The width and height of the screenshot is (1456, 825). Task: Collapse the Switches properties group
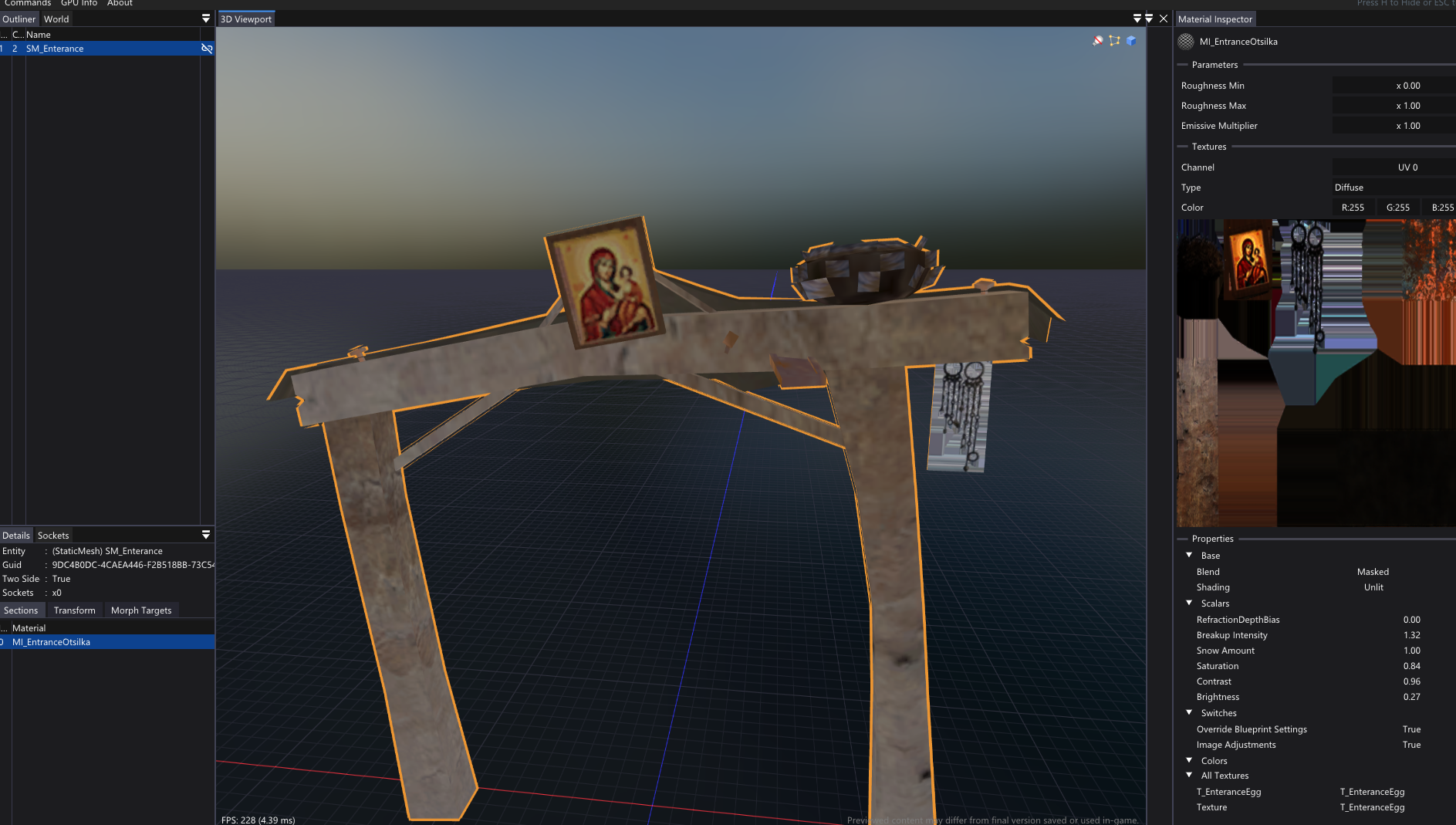[x=1189, y=712]
